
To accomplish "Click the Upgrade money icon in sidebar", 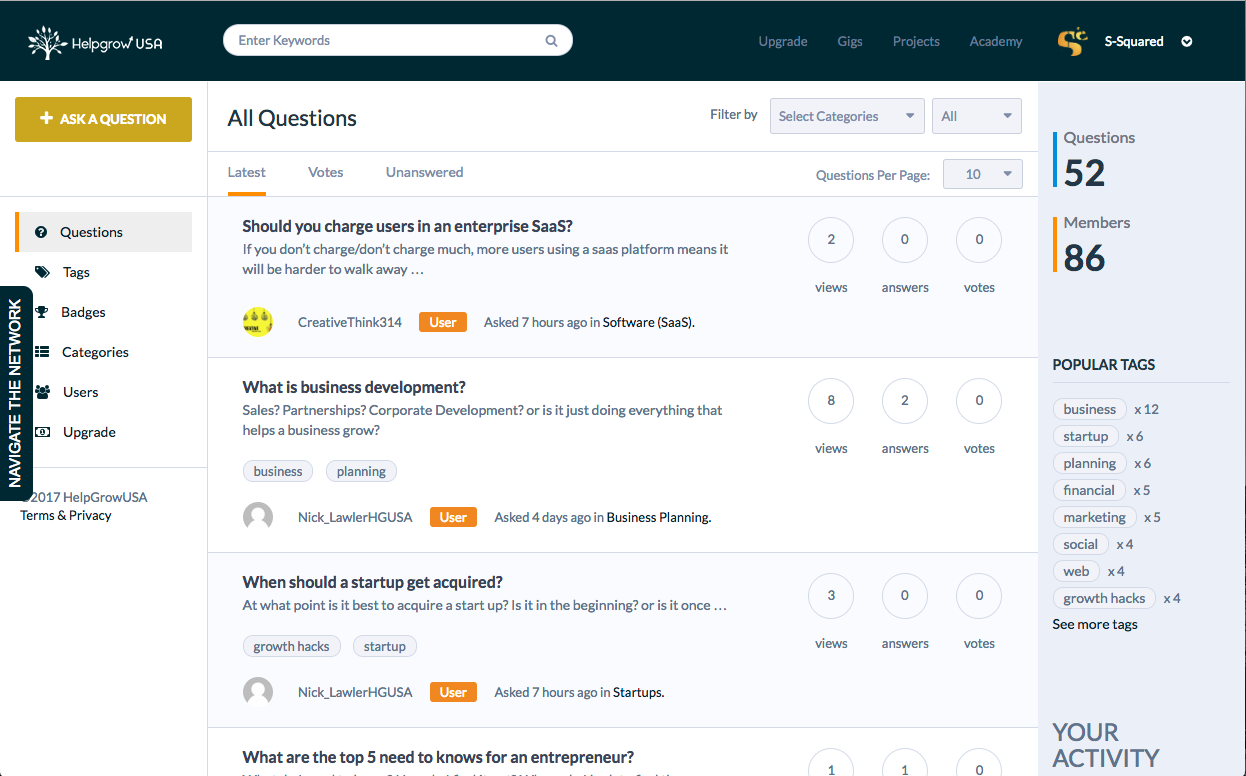I will point(42,432).
